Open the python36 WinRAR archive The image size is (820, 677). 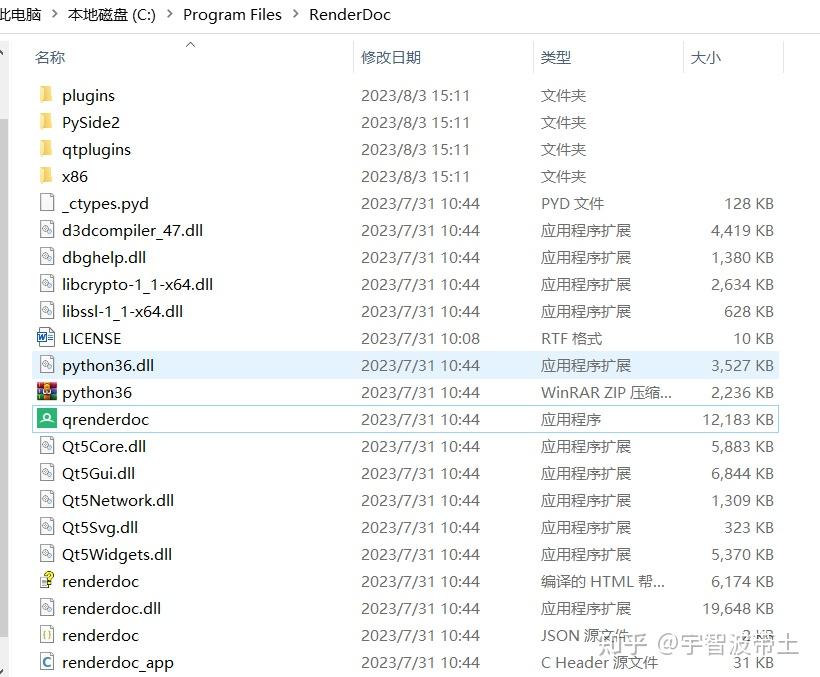[96, 392]
